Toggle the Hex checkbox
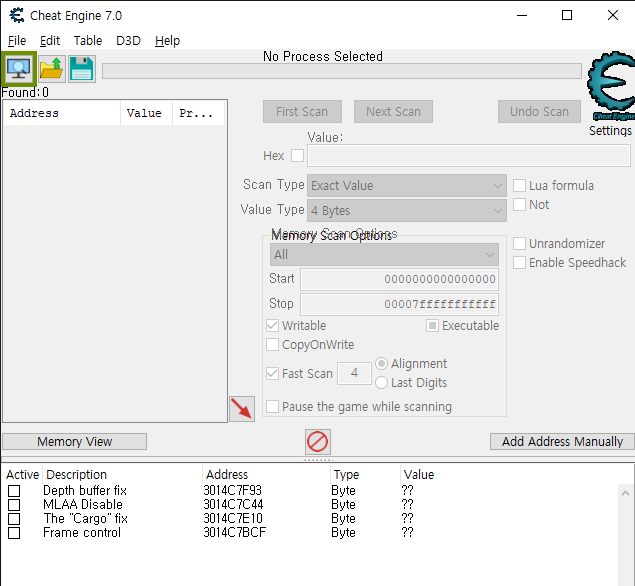Image resolution: width=635 pixels, height=586 pixels. 297,156
